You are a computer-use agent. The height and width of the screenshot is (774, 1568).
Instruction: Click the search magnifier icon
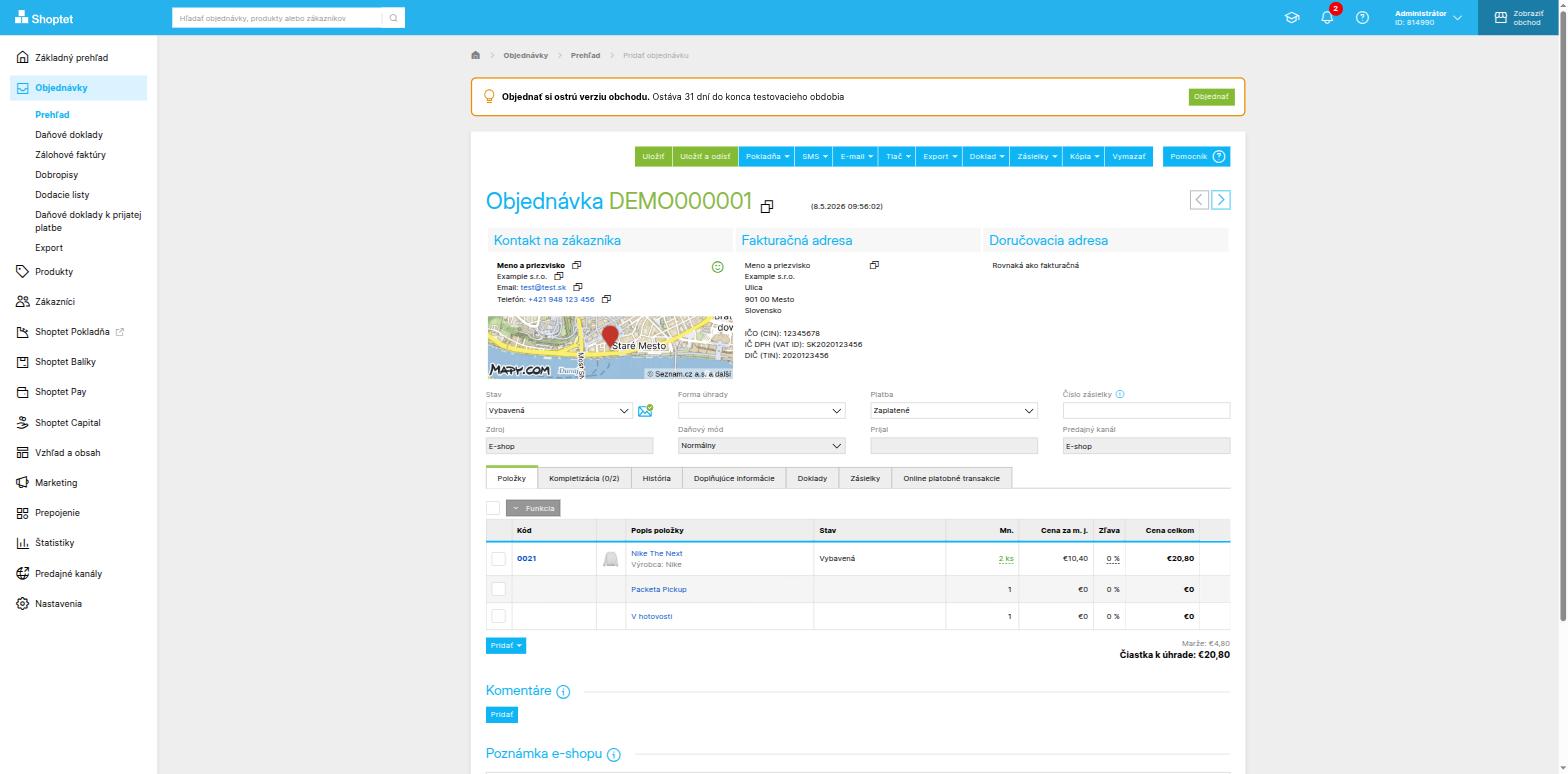(x=394, y=18)
